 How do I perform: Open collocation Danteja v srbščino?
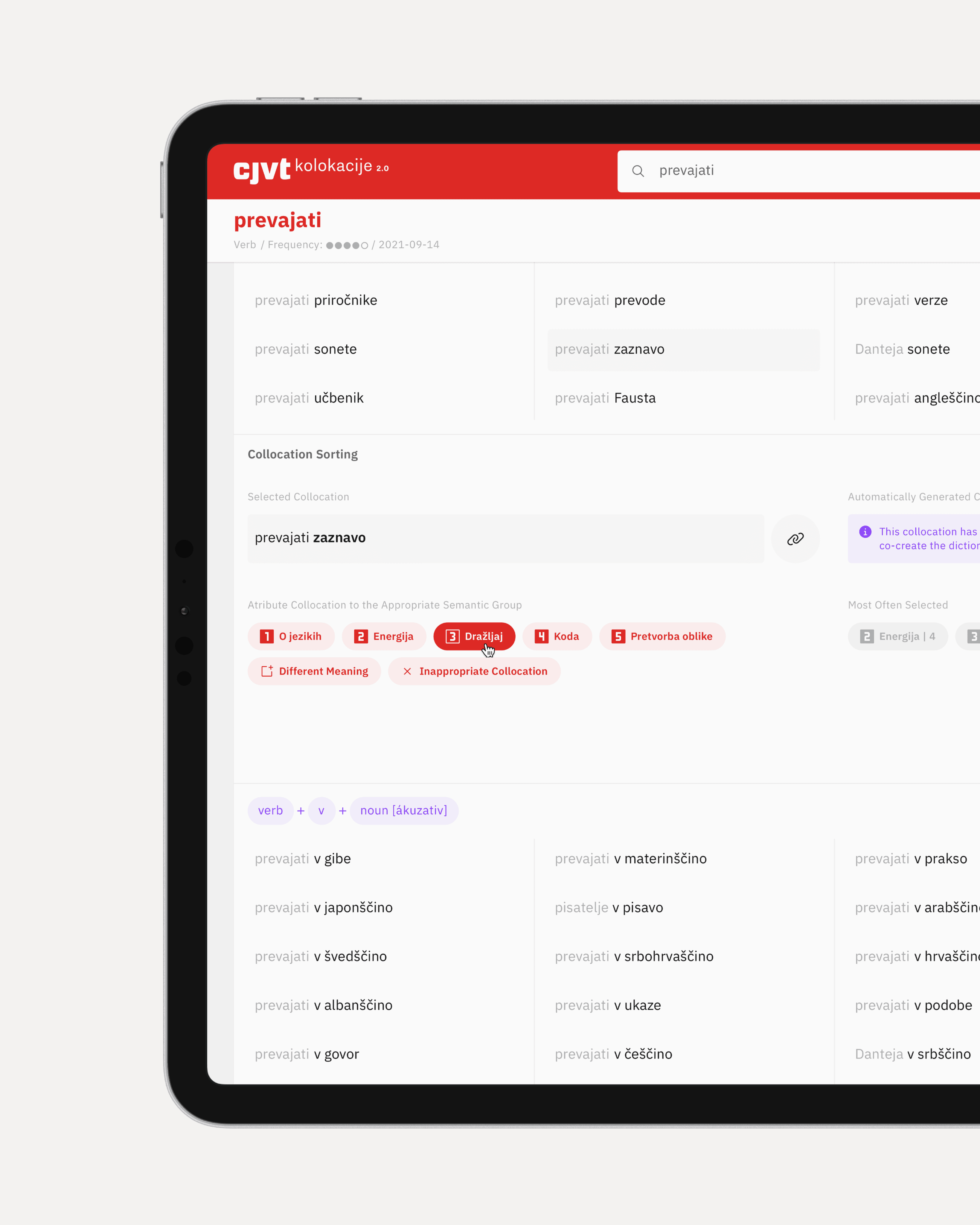click(913, 1054)
